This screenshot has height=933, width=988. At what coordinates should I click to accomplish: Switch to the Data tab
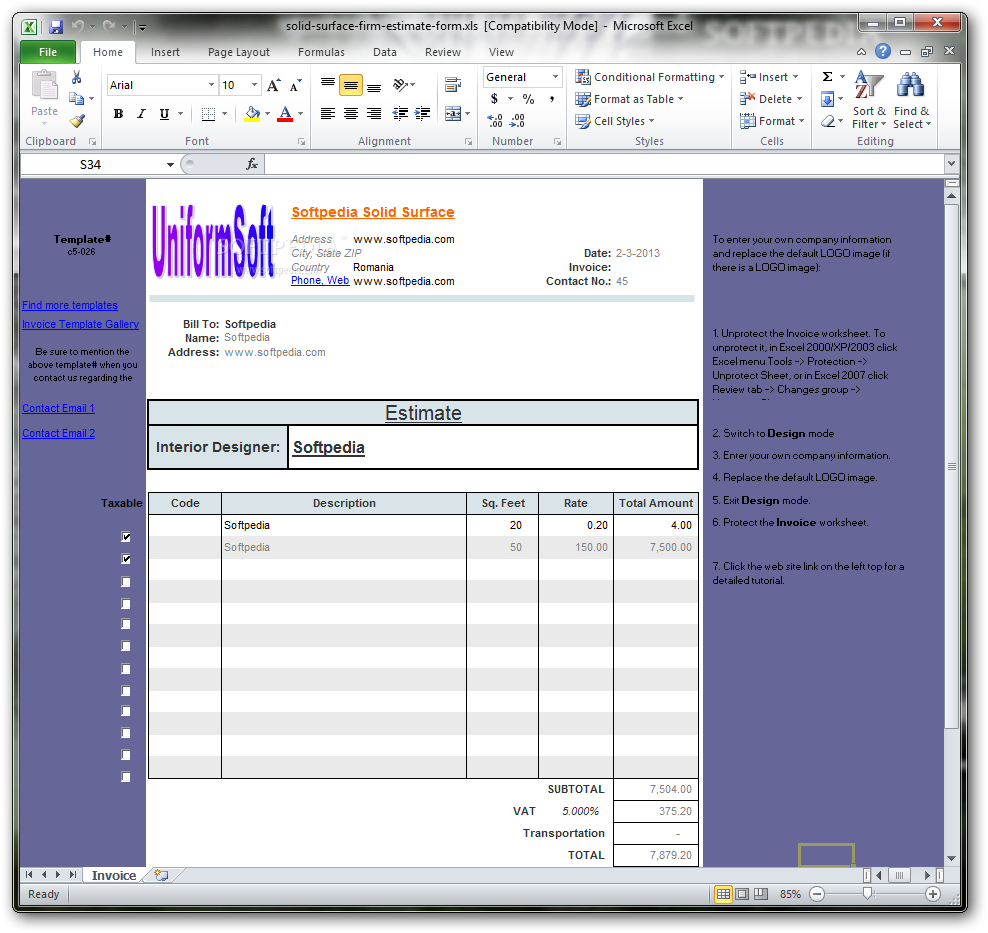(x=384, y=52)
